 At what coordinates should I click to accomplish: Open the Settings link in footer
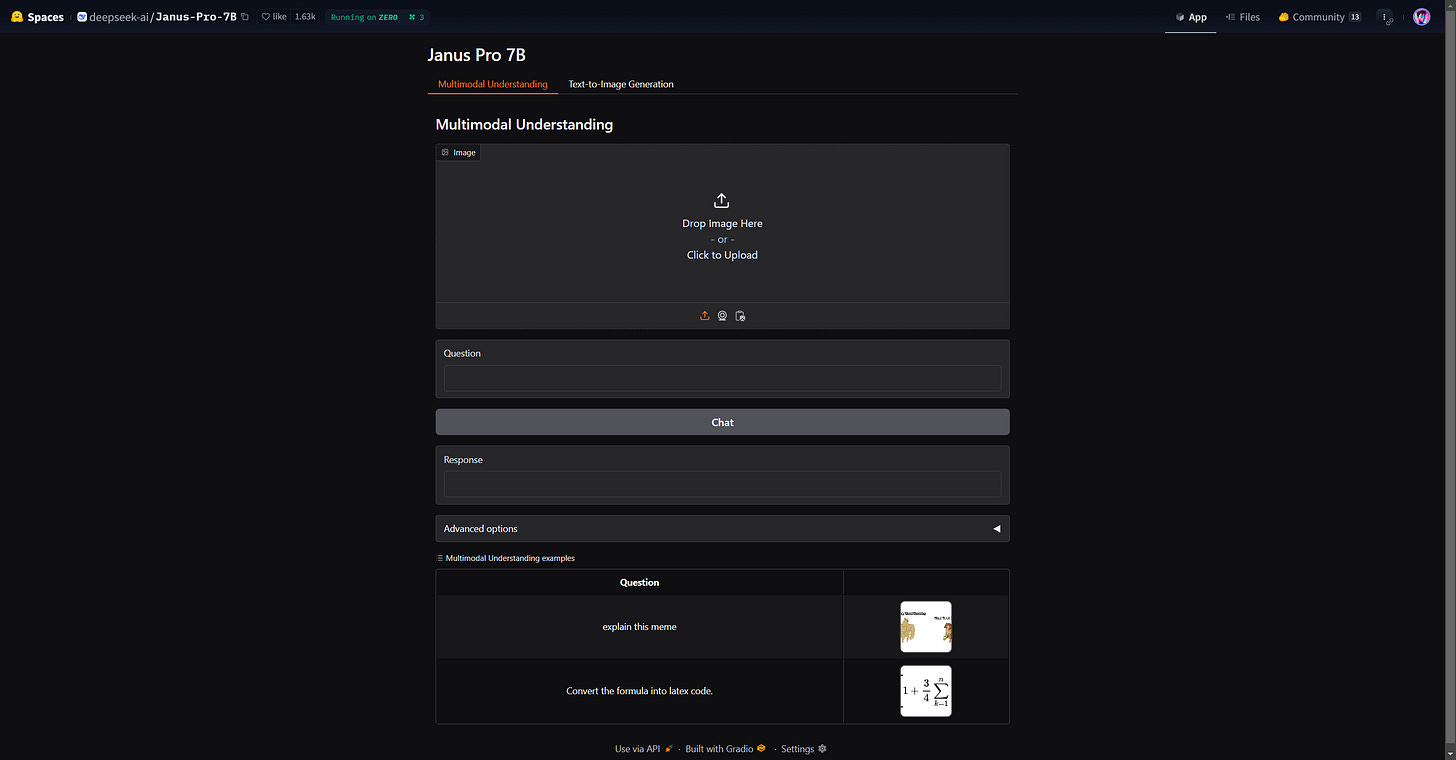pos(804,748)
